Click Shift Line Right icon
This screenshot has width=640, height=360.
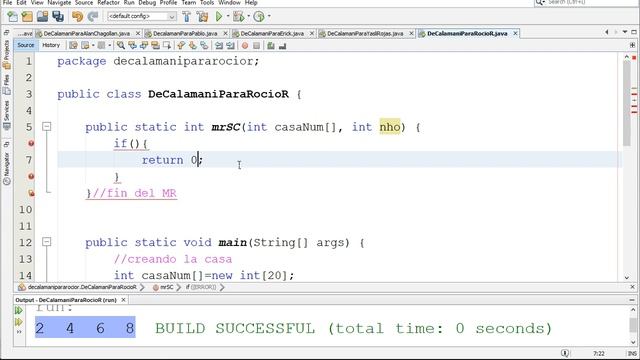[x=230, y=45]
